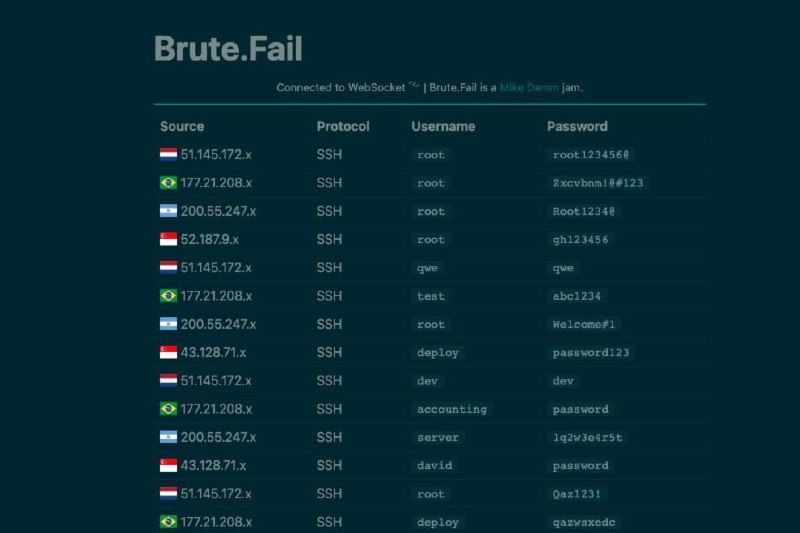The image size is (800, 533).
Task: Select the password value 1q2w3e4r5t
Action: pos(588,438)
